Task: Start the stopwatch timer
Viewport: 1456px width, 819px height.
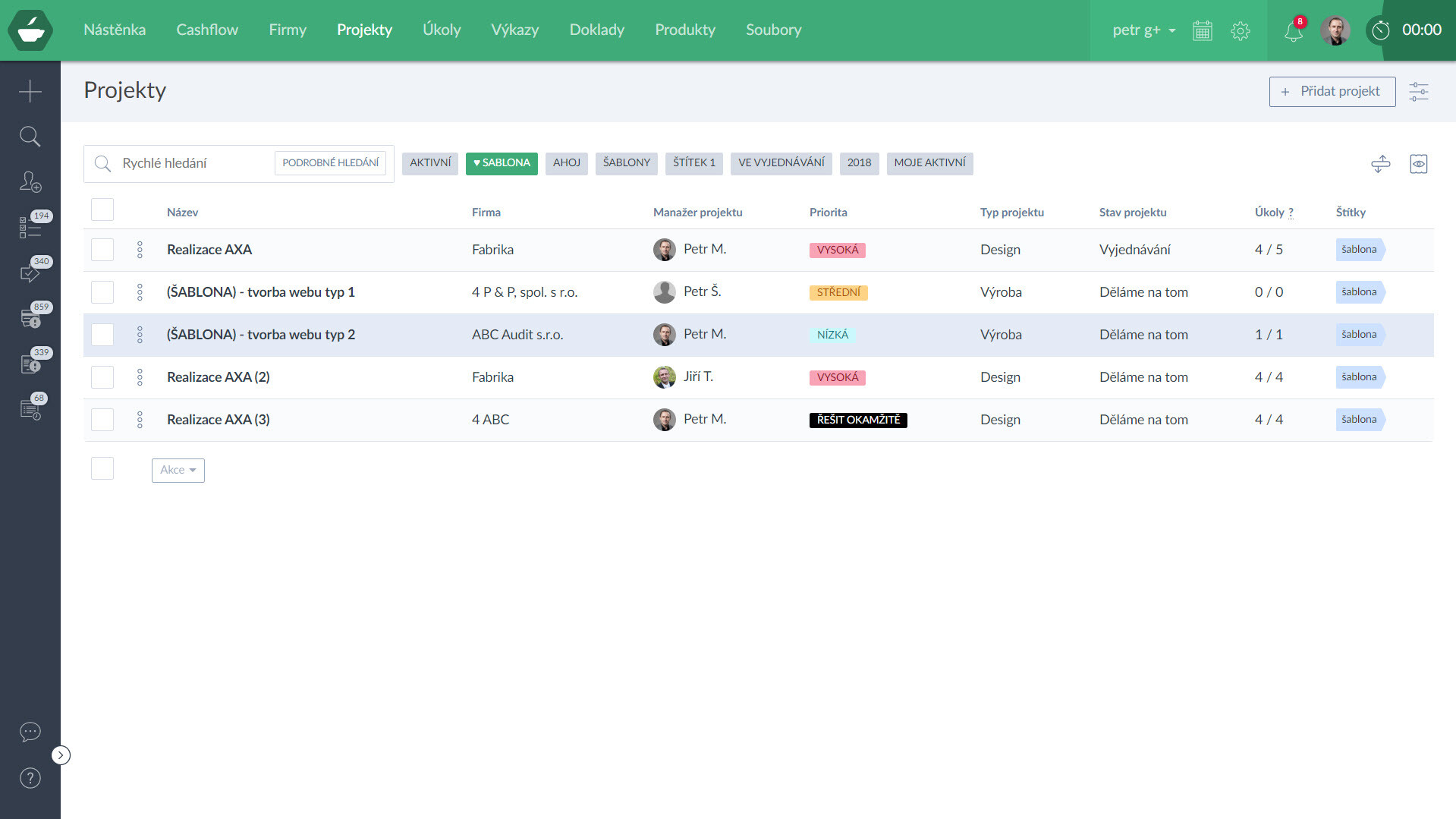Action: point(1380,30)
